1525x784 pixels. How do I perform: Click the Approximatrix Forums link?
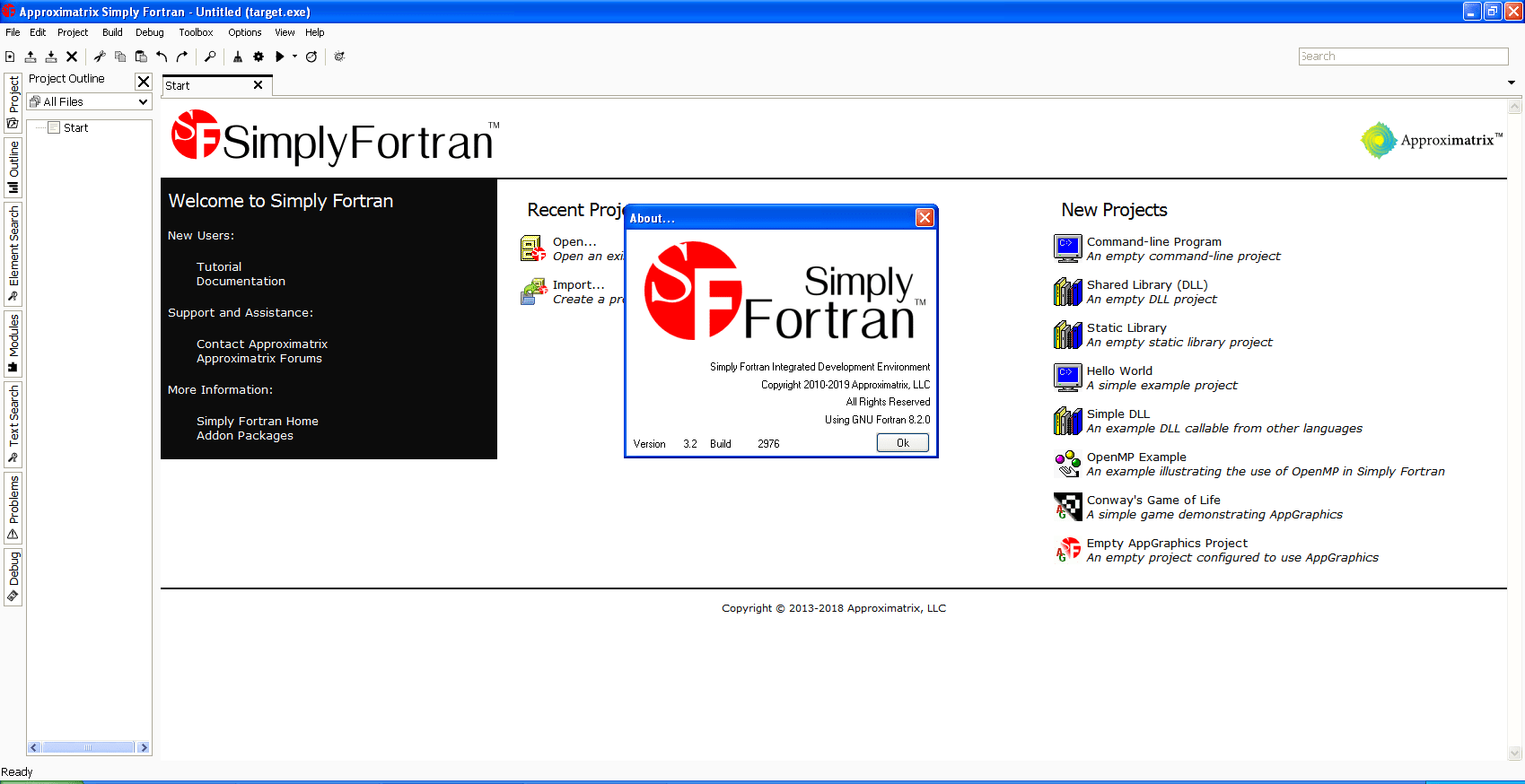pos(259,359)
